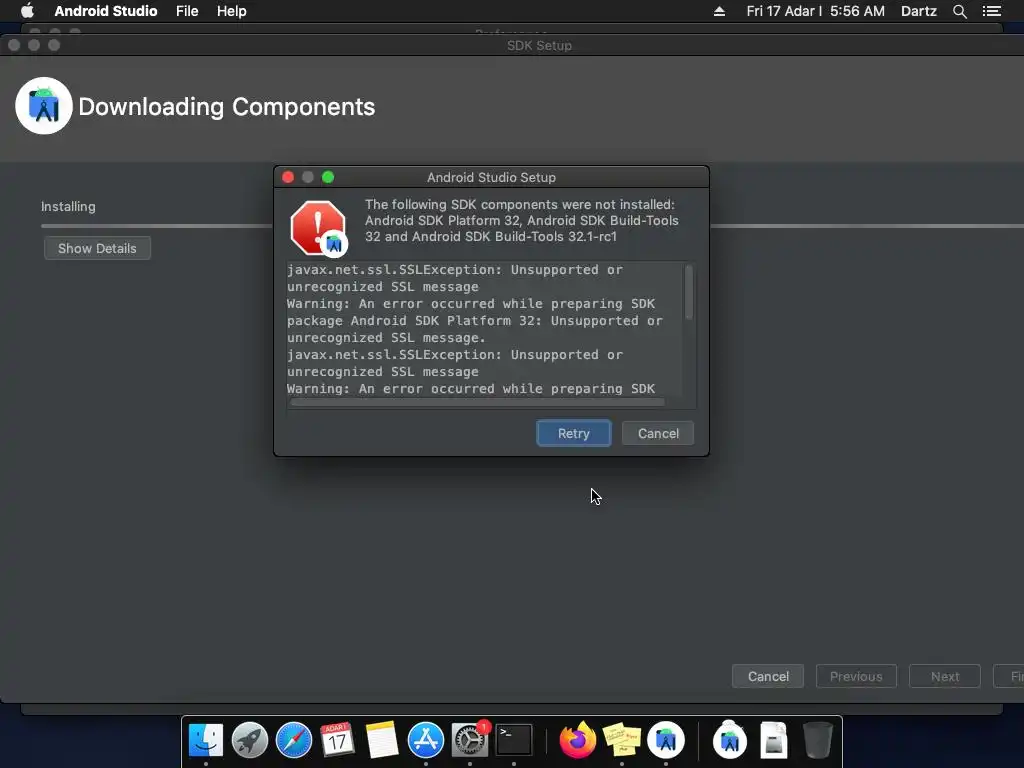1024x768 pixels.
Task: Open the Android Studio installer icon in the Dock
Action: coord(729,740)
